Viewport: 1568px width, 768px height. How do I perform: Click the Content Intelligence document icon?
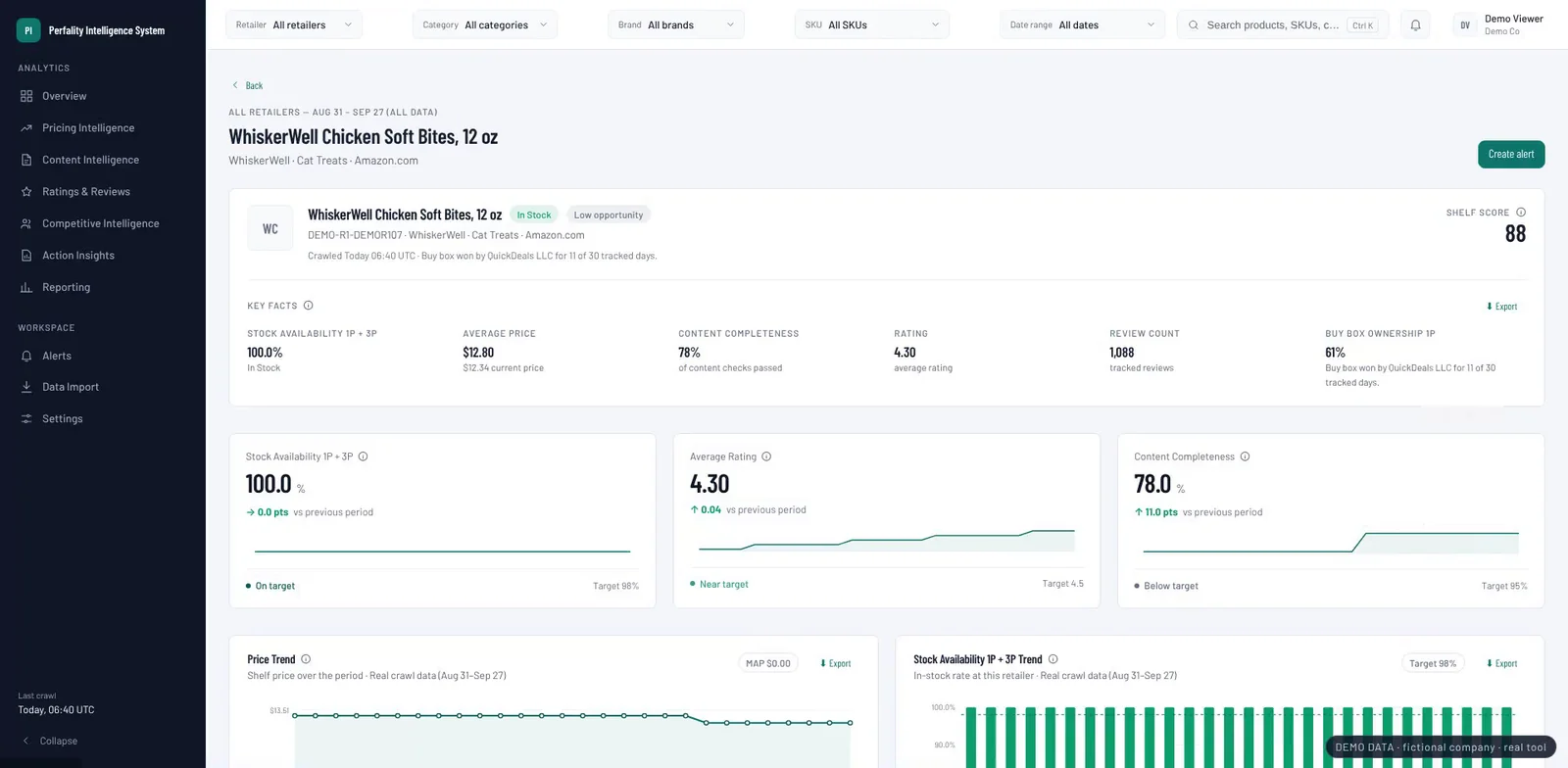tap(26, 160)
